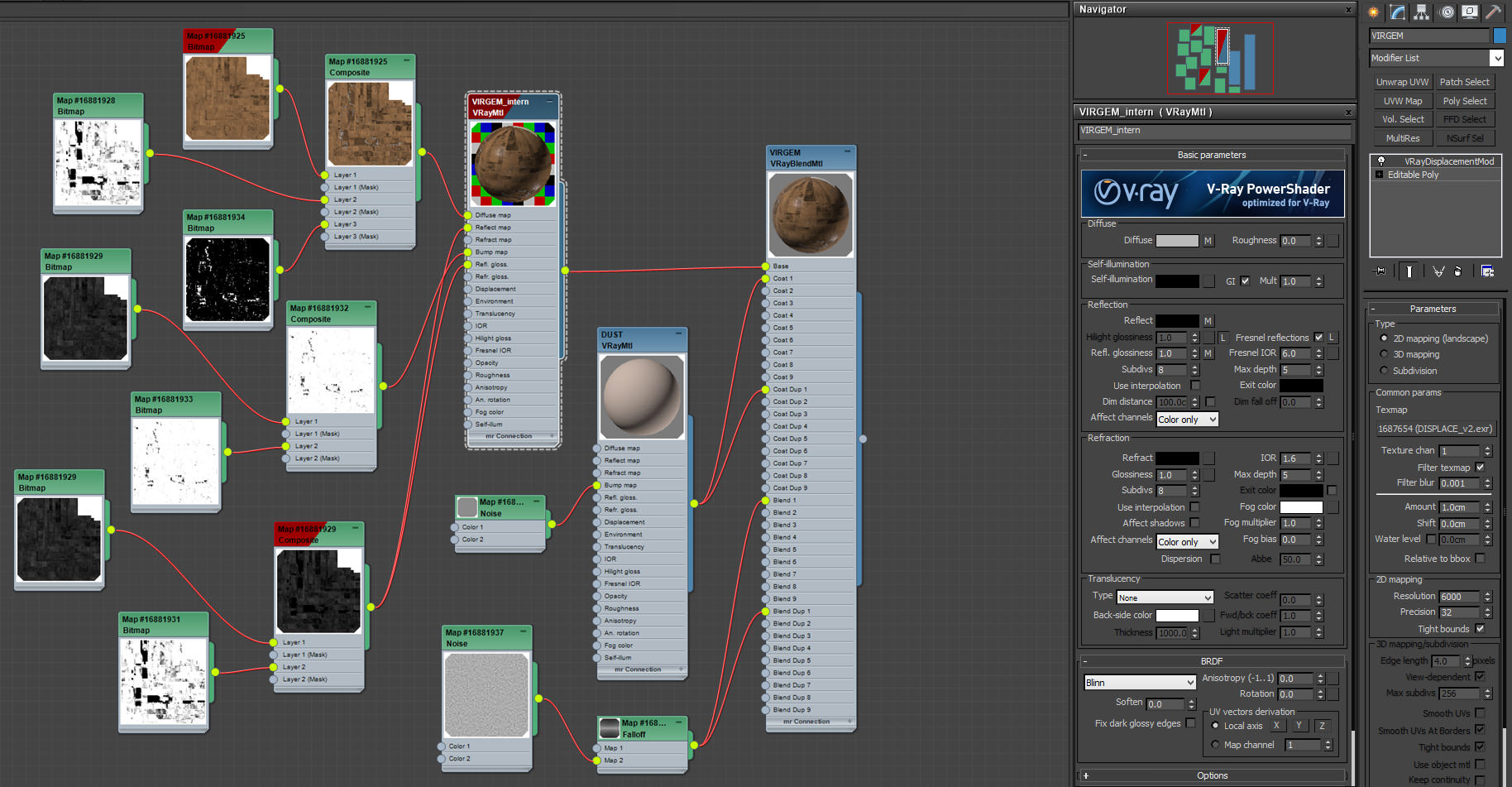Open the Display command panel tab
Image resolution: width=1512 pixels, height=787 pixels.
tap(1470, 12)
